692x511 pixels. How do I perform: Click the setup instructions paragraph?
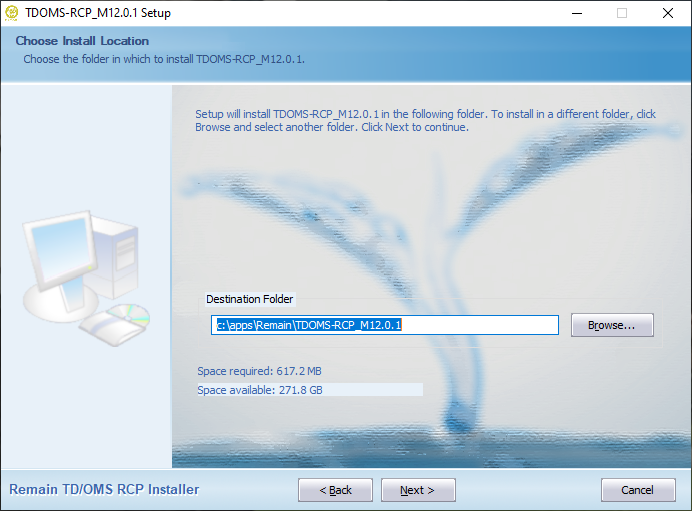[x=425, y=120]
